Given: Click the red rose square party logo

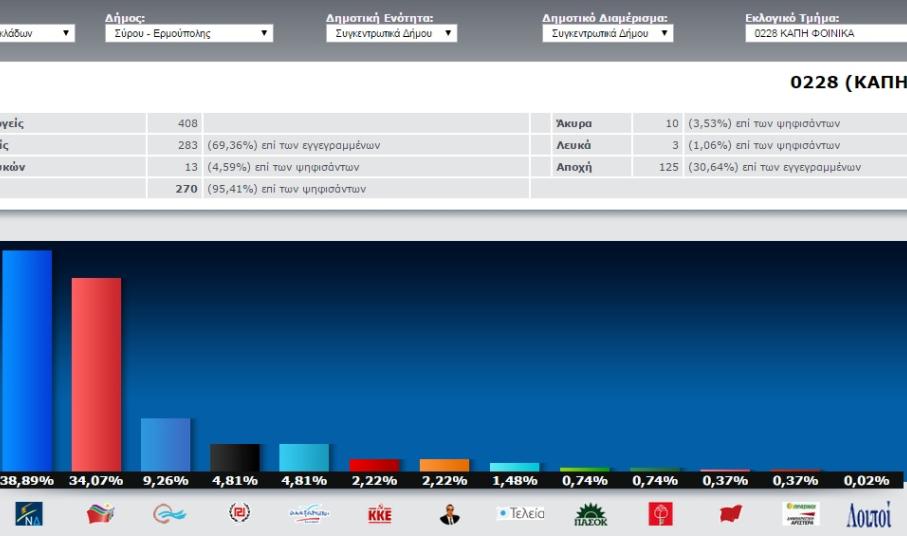Looking at the screenshot, I should point(660,514).
